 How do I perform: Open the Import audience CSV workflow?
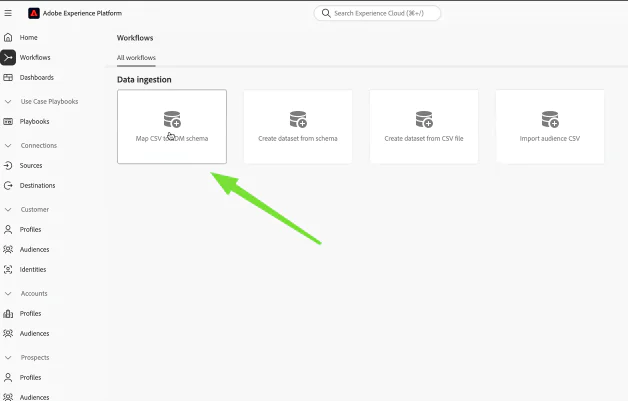point(550,127)
